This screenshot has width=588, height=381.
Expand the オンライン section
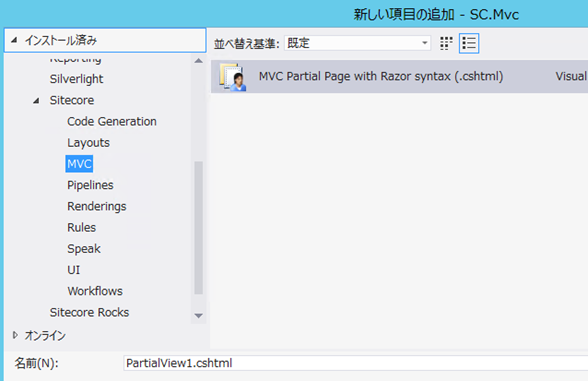[x=15, y=335]
